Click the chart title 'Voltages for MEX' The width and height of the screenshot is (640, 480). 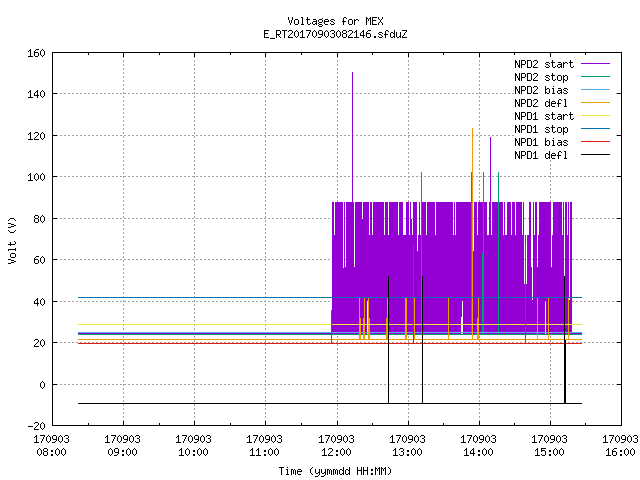[335, 21]
